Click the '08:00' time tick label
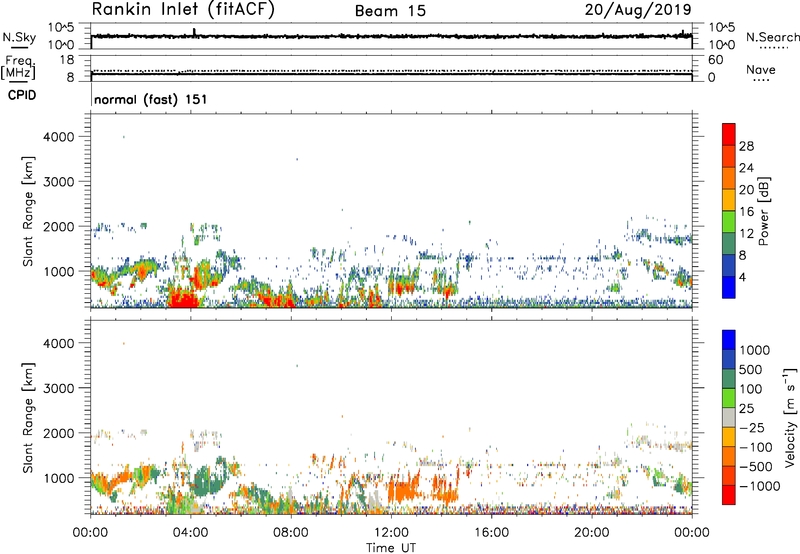This screenshot has height=554, width=800. [290, 533]
